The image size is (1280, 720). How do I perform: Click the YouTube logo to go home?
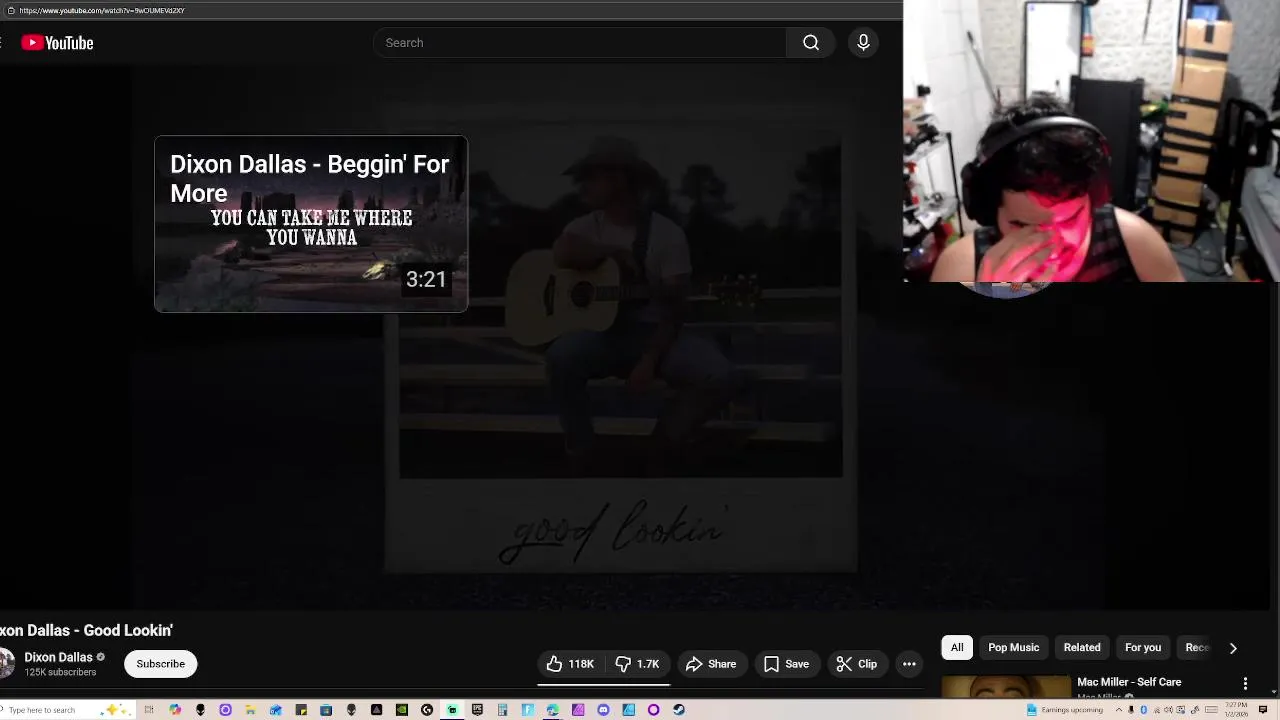[57, 43]
